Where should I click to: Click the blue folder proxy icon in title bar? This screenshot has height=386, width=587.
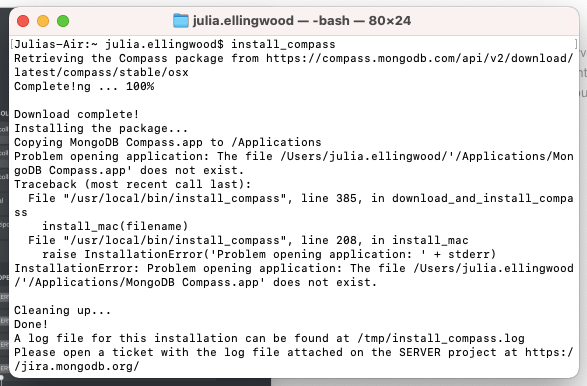pos(181,21)
